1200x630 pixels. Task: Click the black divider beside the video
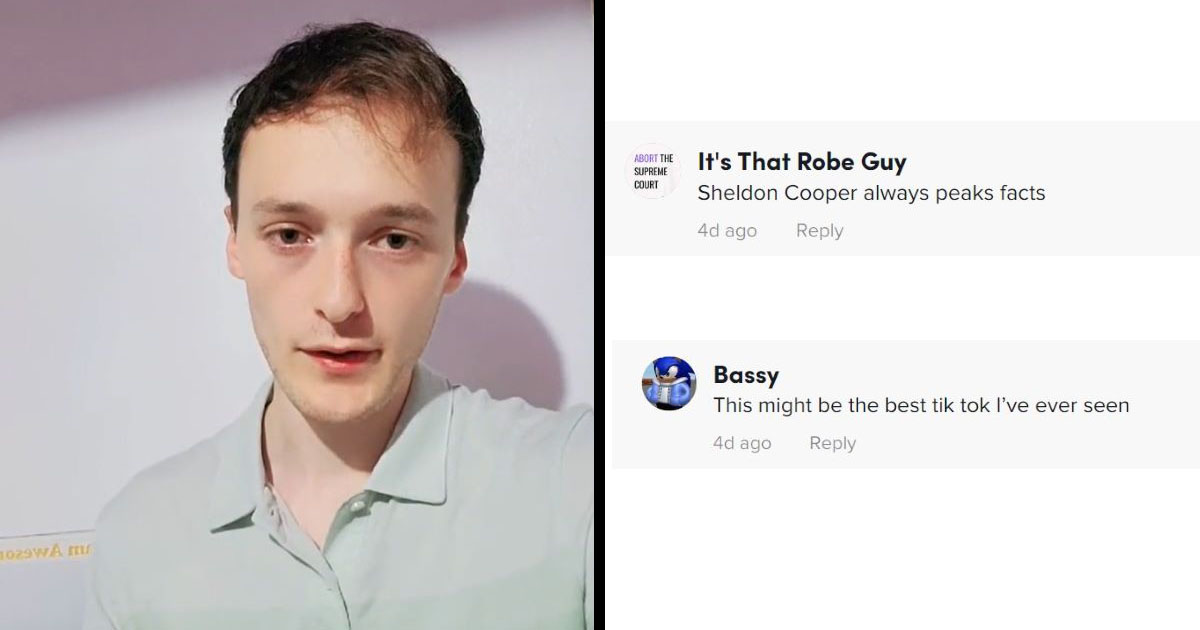coord(599,315)
